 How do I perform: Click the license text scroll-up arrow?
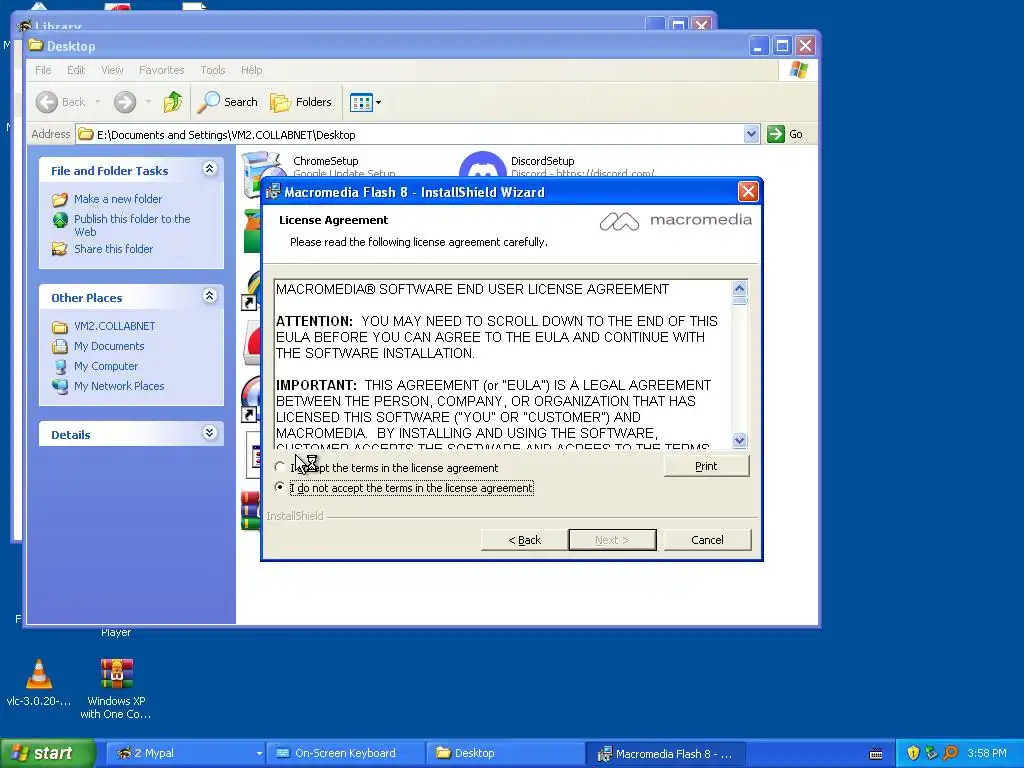[x=739, y=288]
